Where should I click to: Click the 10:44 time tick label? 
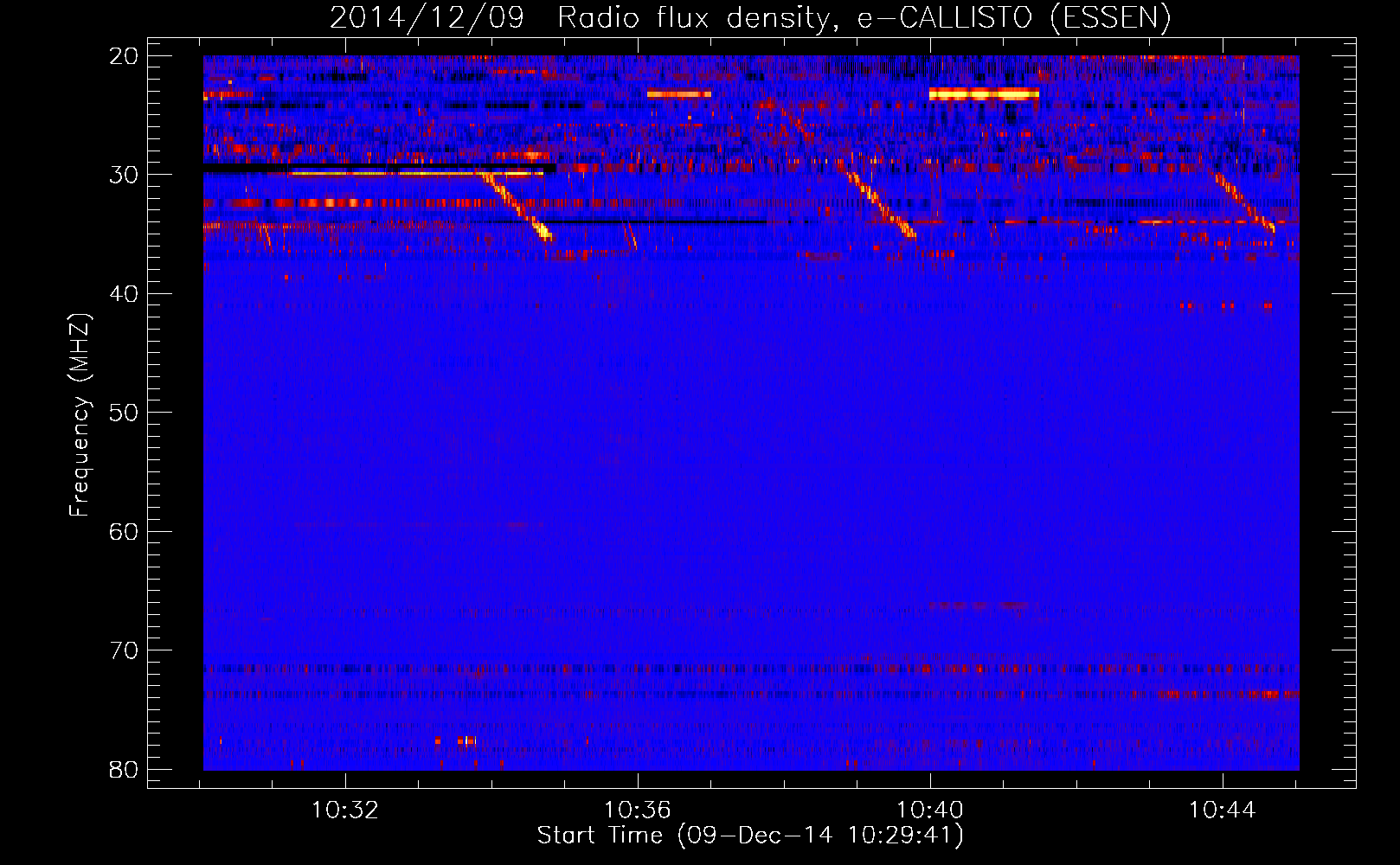[x=1222, y=811]
